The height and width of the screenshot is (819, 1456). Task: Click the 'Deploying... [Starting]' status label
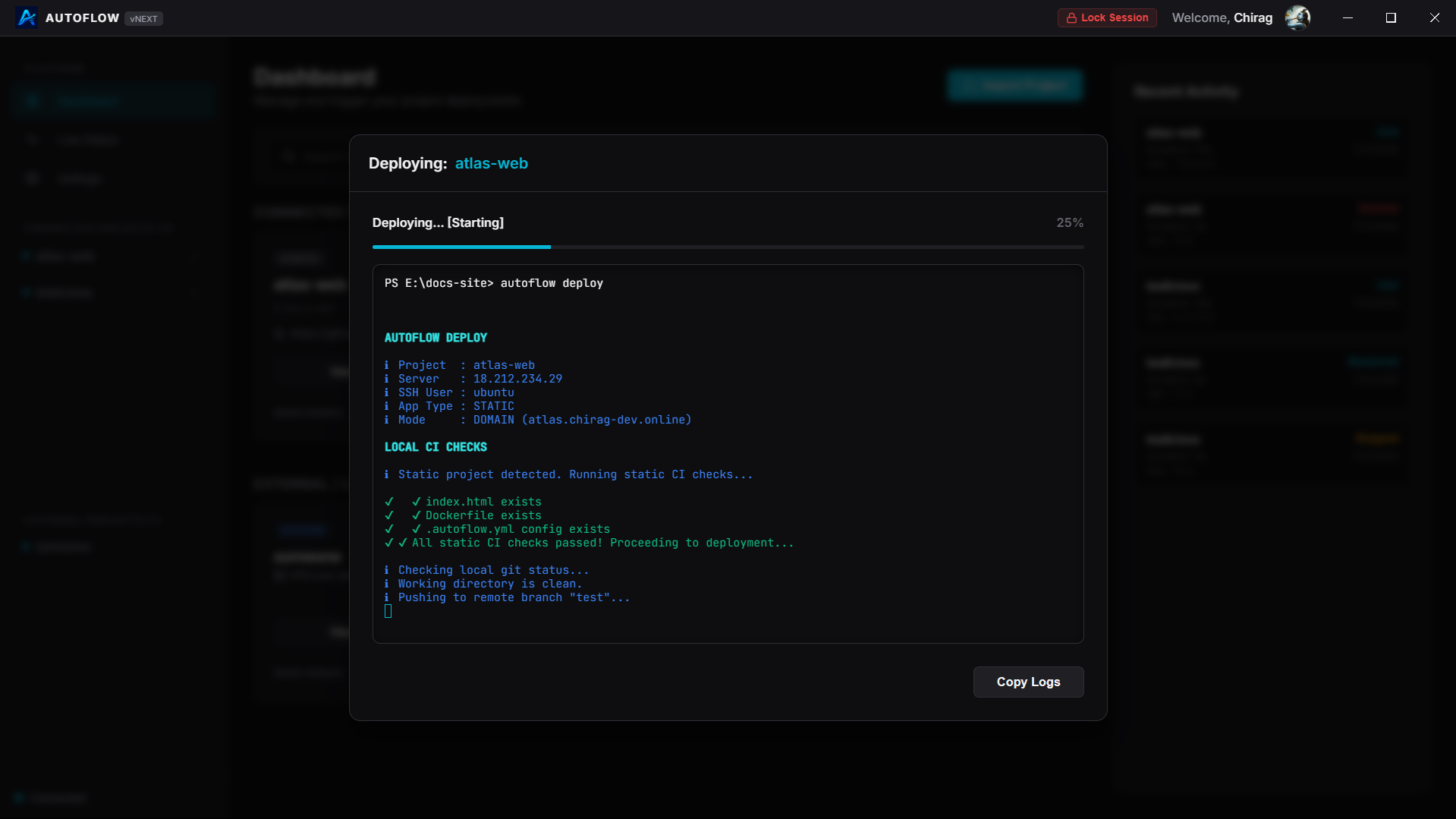(x=438, y=222)
